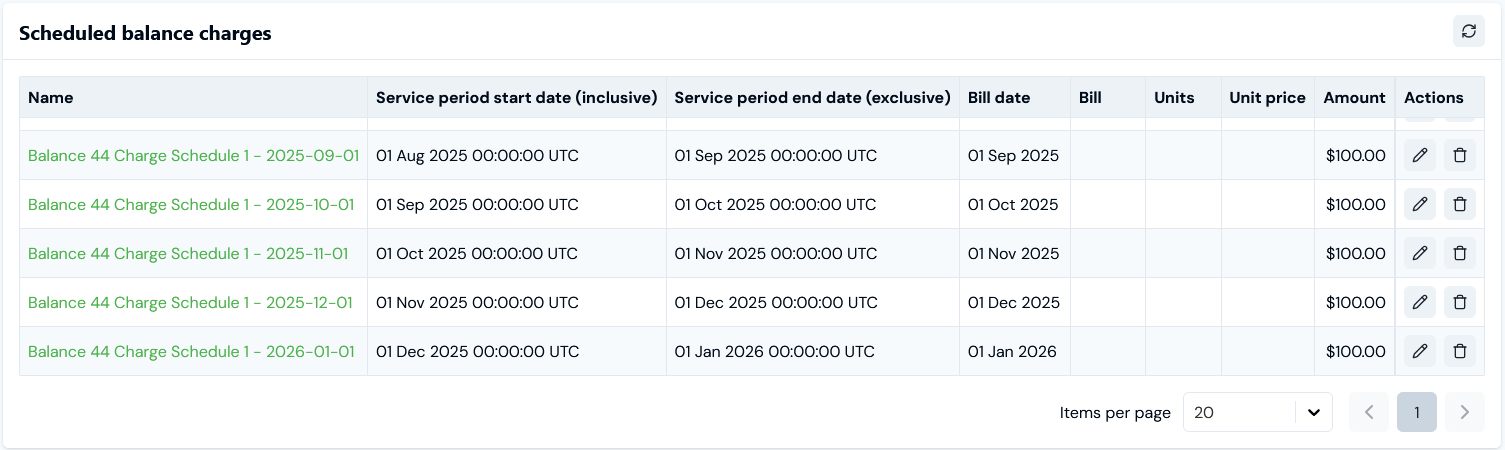The width and height of the screenshot is (1505, 450).
Task: Edit the 2025-11-01 charge schedule row
Action: [1419, 253]
